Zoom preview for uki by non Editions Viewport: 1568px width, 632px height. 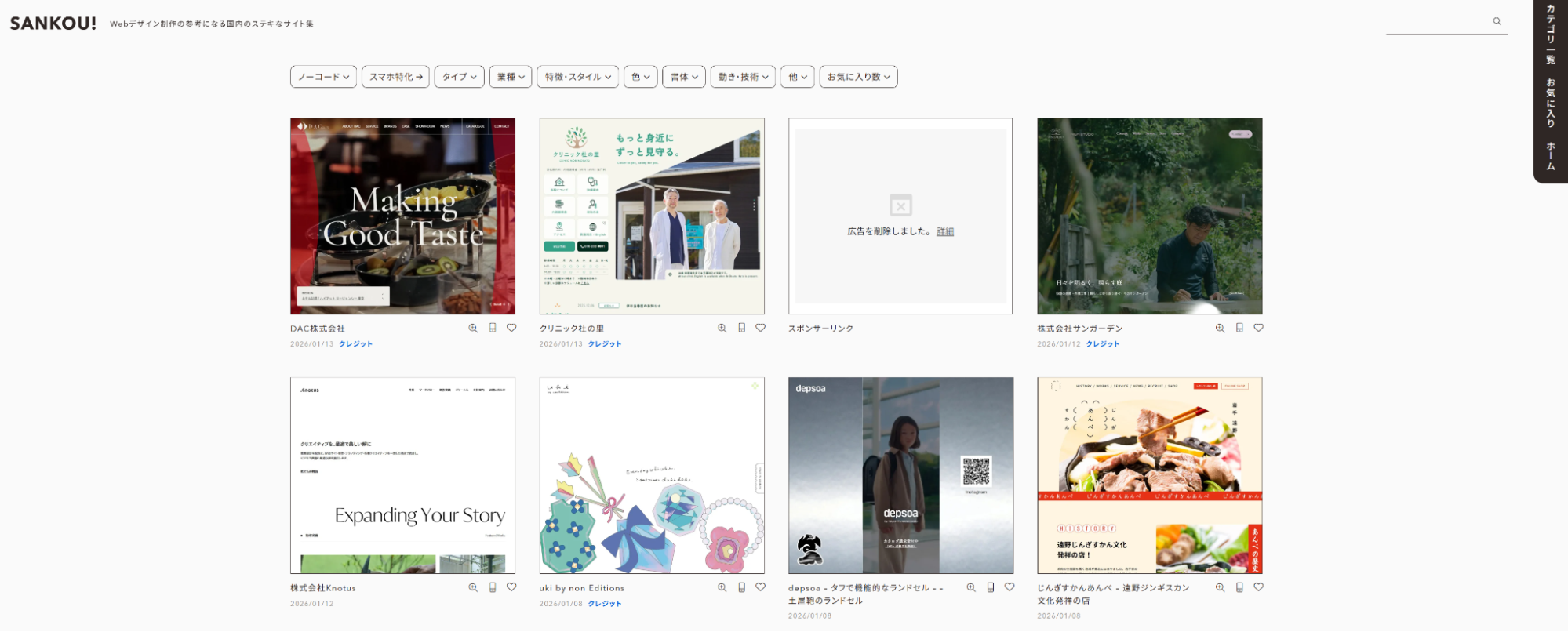coord(722,587)
